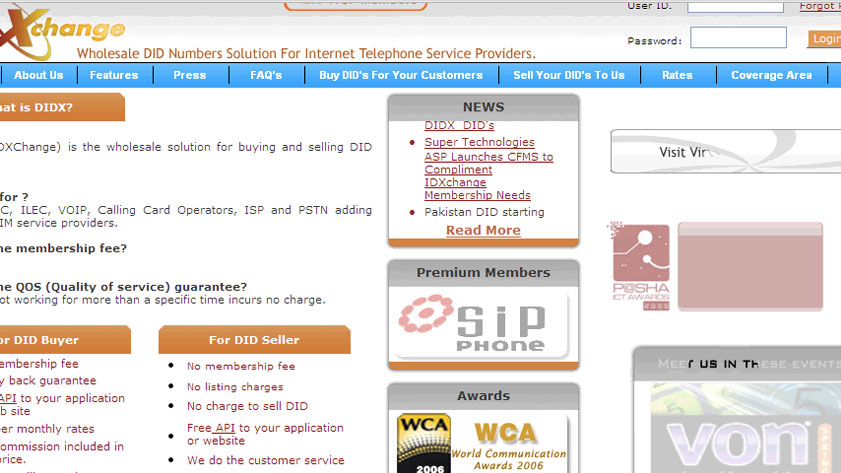Open Sell Your DID's To Us

[x=568, y=75]
